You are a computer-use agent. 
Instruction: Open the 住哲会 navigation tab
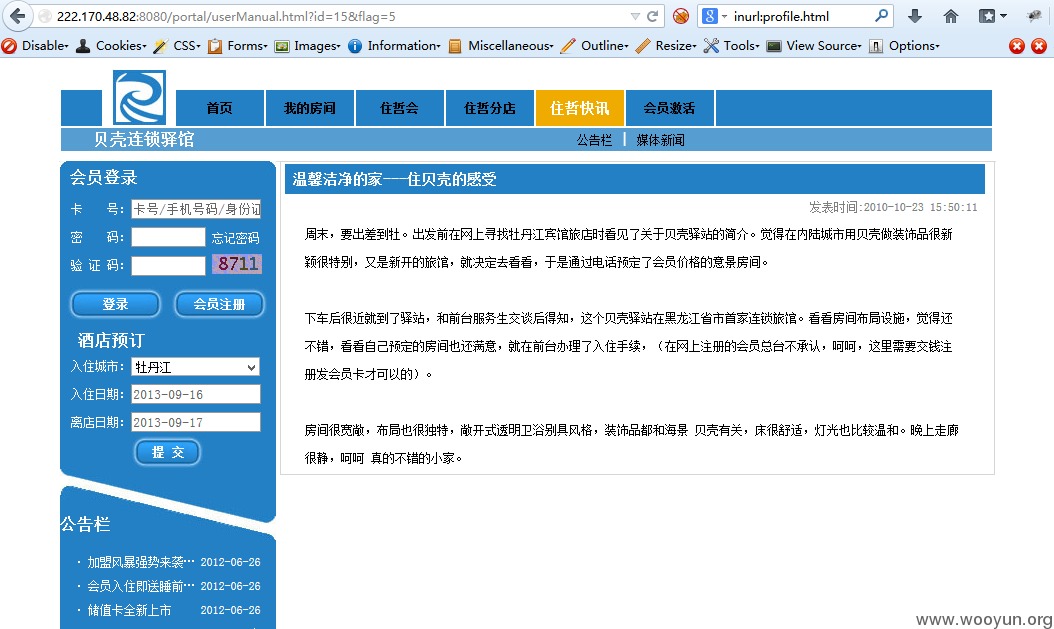coord(399,108)
